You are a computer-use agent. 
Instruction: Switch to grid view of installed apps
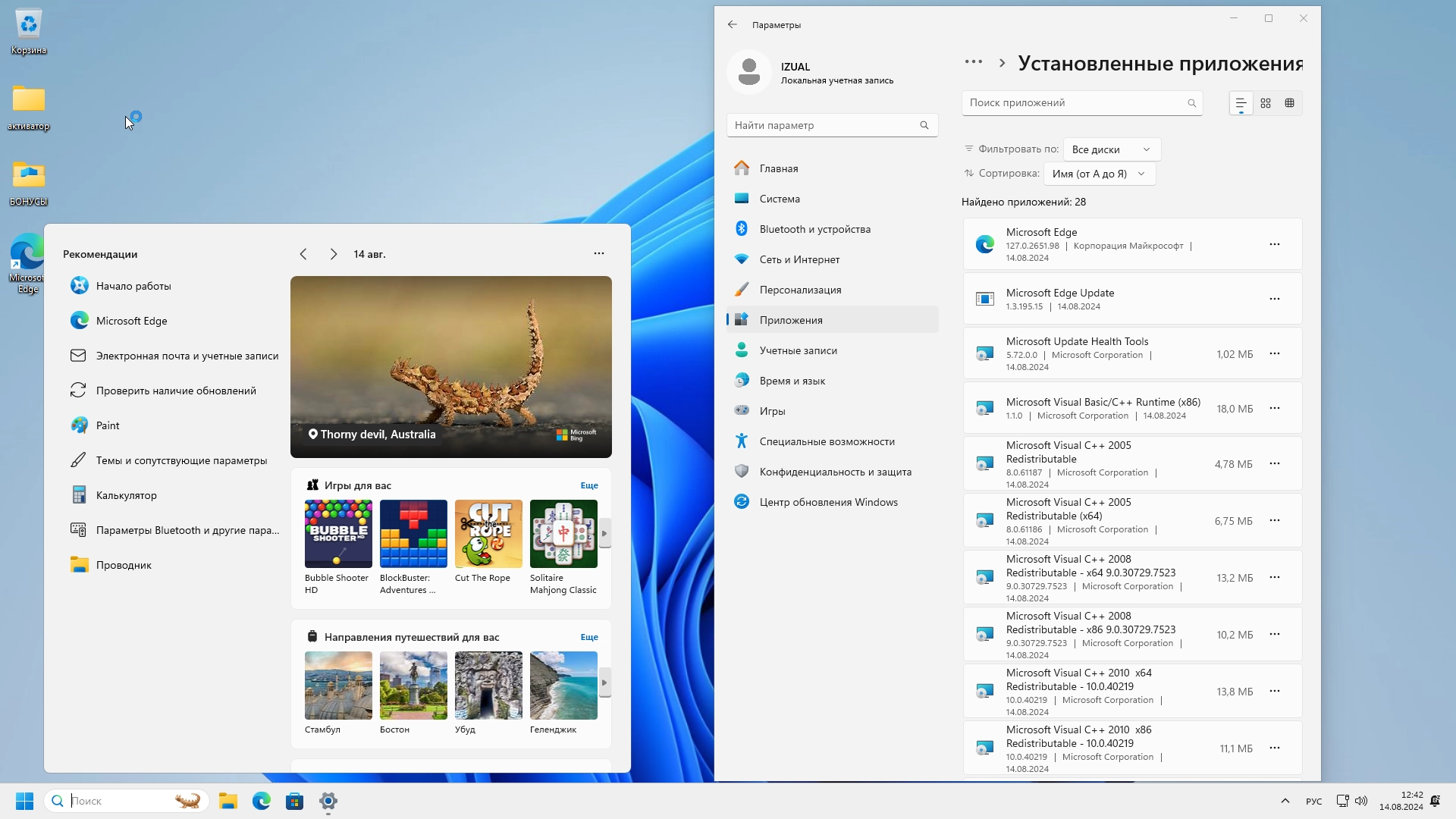pos(1265,103)
